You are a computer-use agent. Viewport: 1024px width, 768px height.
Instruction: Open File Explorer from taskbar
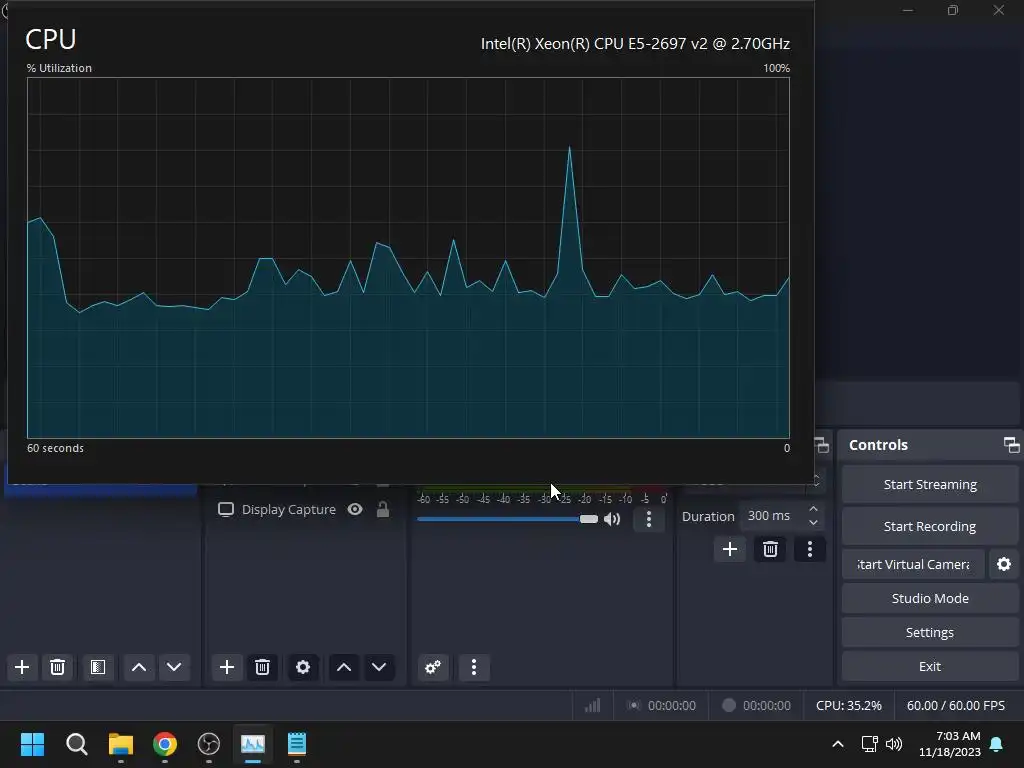coord(121,744)
